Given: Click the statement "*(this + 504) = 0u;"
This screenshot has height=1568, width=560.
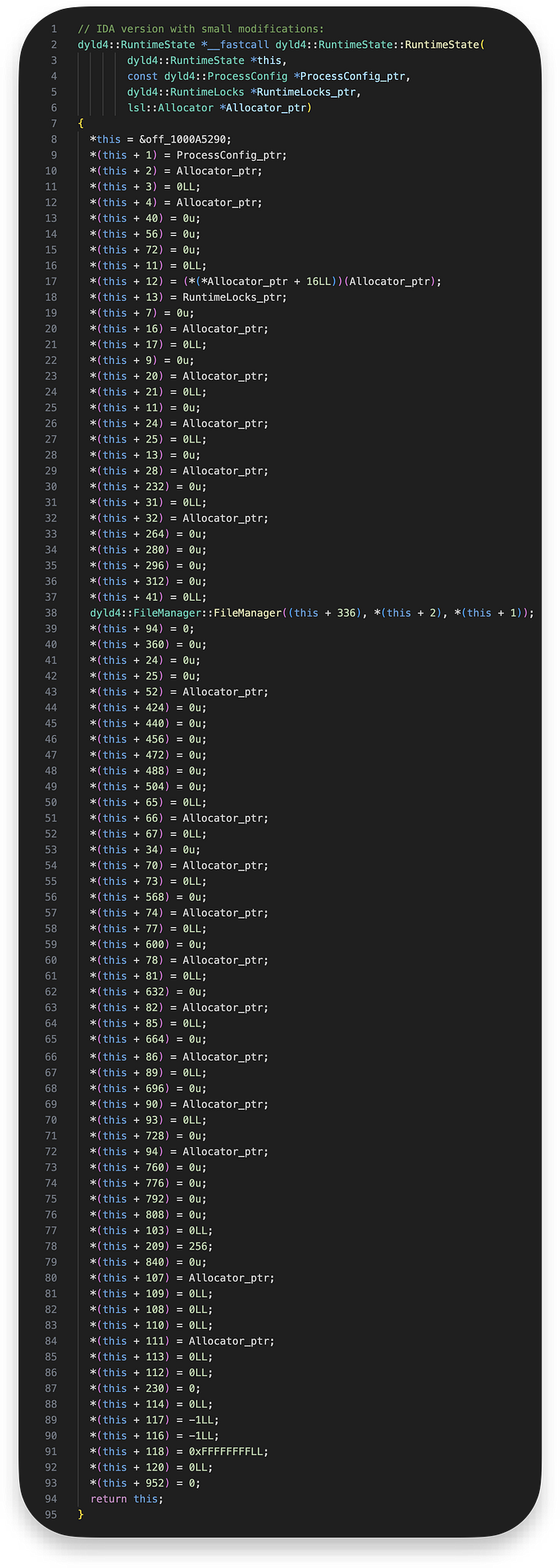Looking at the screenshot, I should (148, 787).
